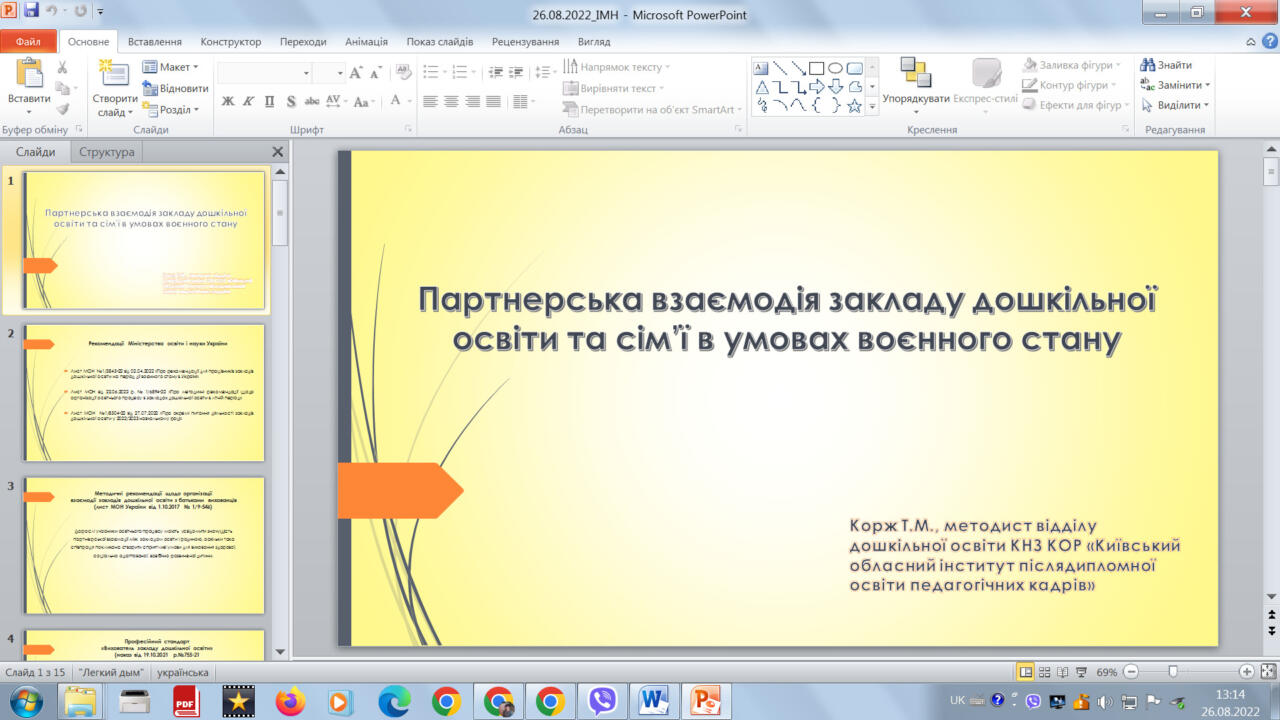Close the slides thumbnail pane

[278, 152]
